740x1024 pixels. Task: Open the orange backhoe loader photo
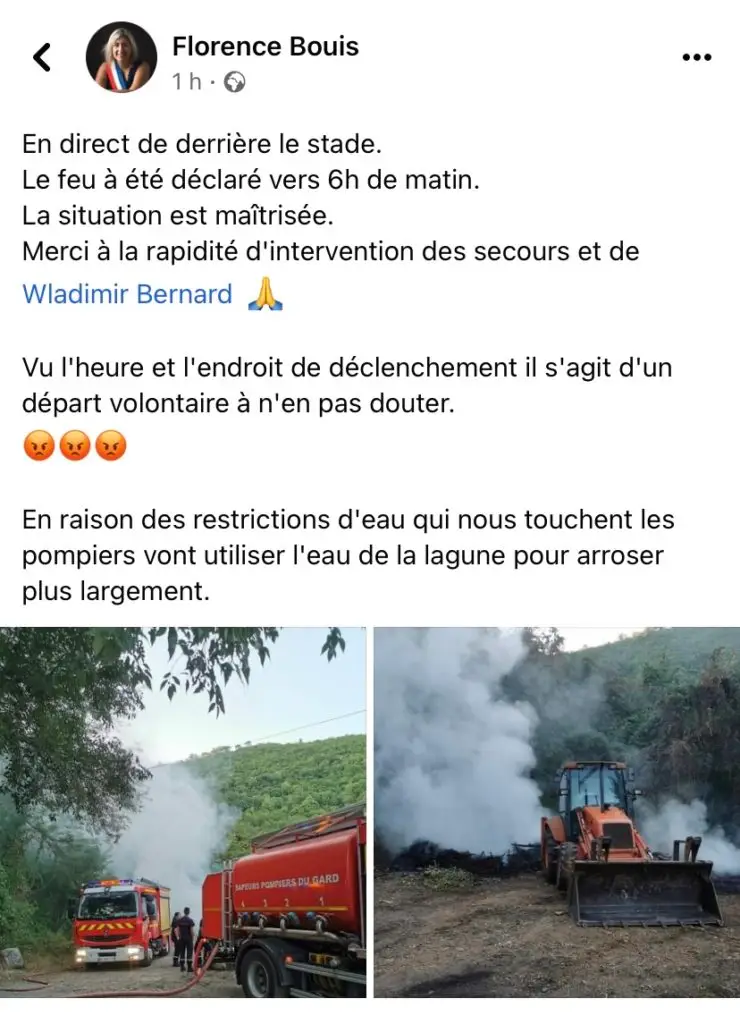[556, 812]
